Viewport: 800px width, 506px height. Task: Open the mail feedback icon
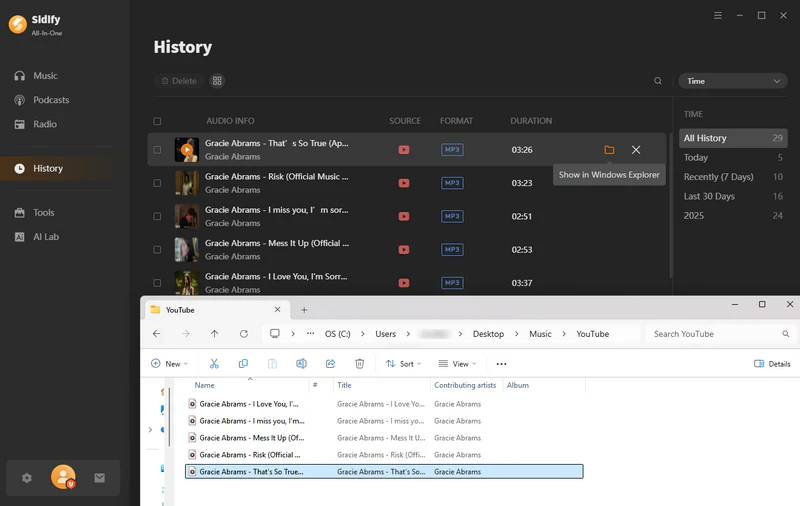click(99, 478)
